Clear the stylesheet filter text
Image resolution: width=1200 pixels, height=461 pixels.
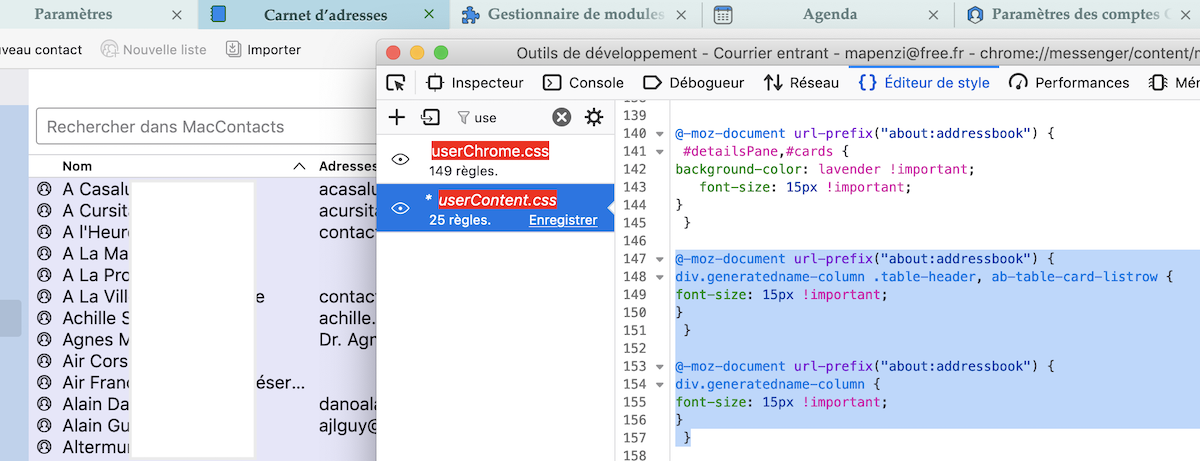[562, 118]
